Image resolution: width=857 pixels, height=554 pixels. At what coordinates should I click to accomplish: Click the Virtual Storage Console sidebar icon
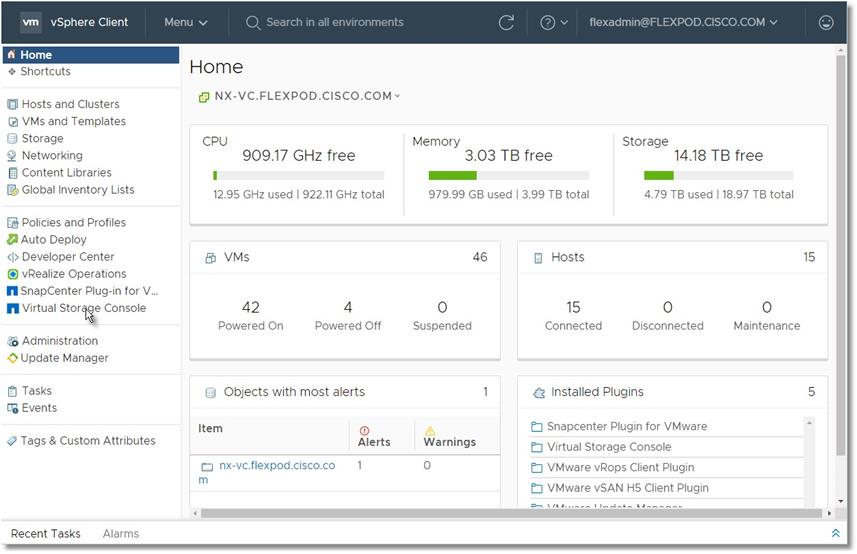pyautogui.click(x=12, y=308)
